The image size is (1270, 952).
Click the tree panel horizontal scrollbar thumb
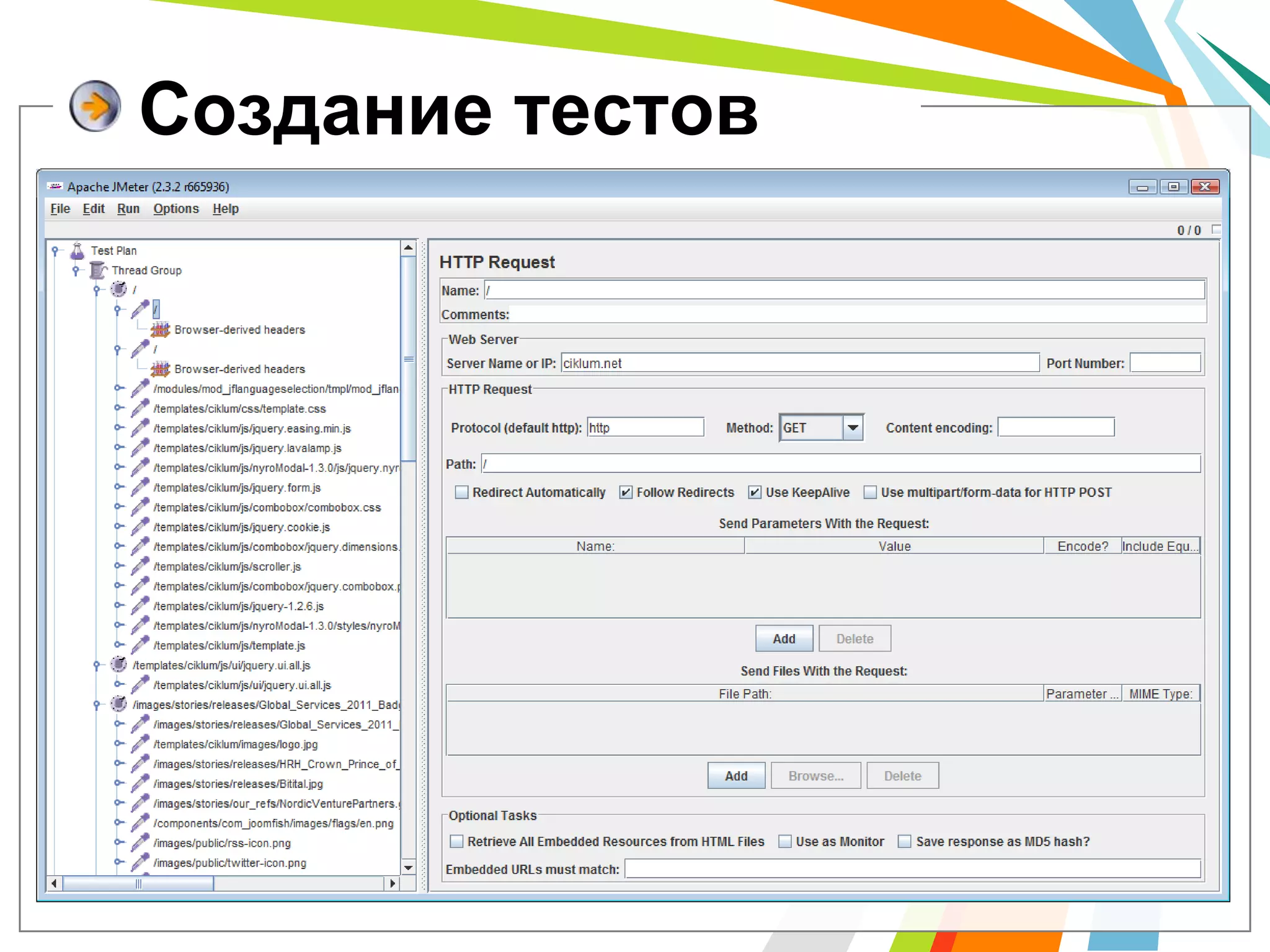(138, 883)
